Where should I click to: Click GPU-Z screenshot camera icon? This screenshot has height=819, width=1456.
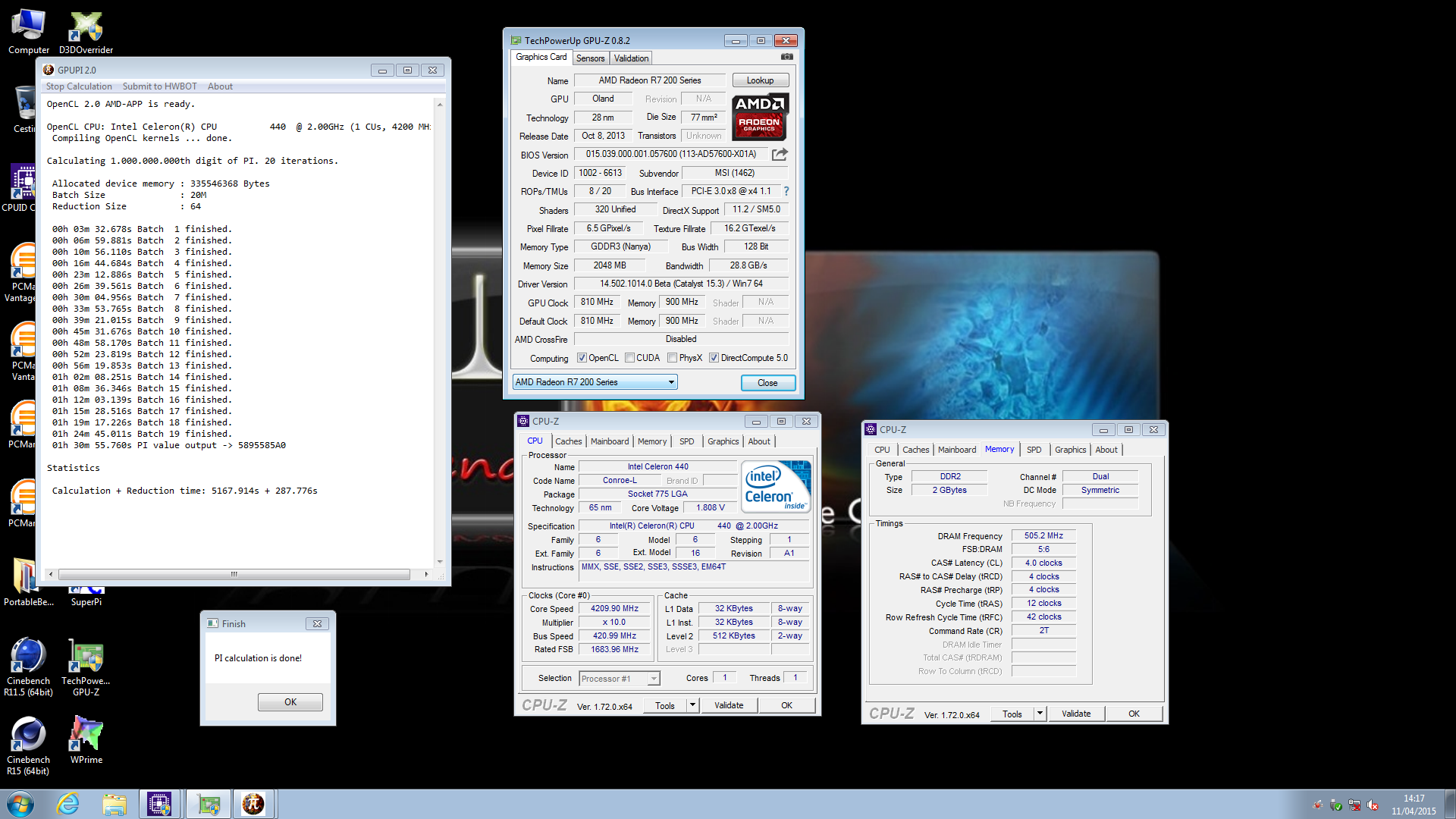[x=787, y=57]
